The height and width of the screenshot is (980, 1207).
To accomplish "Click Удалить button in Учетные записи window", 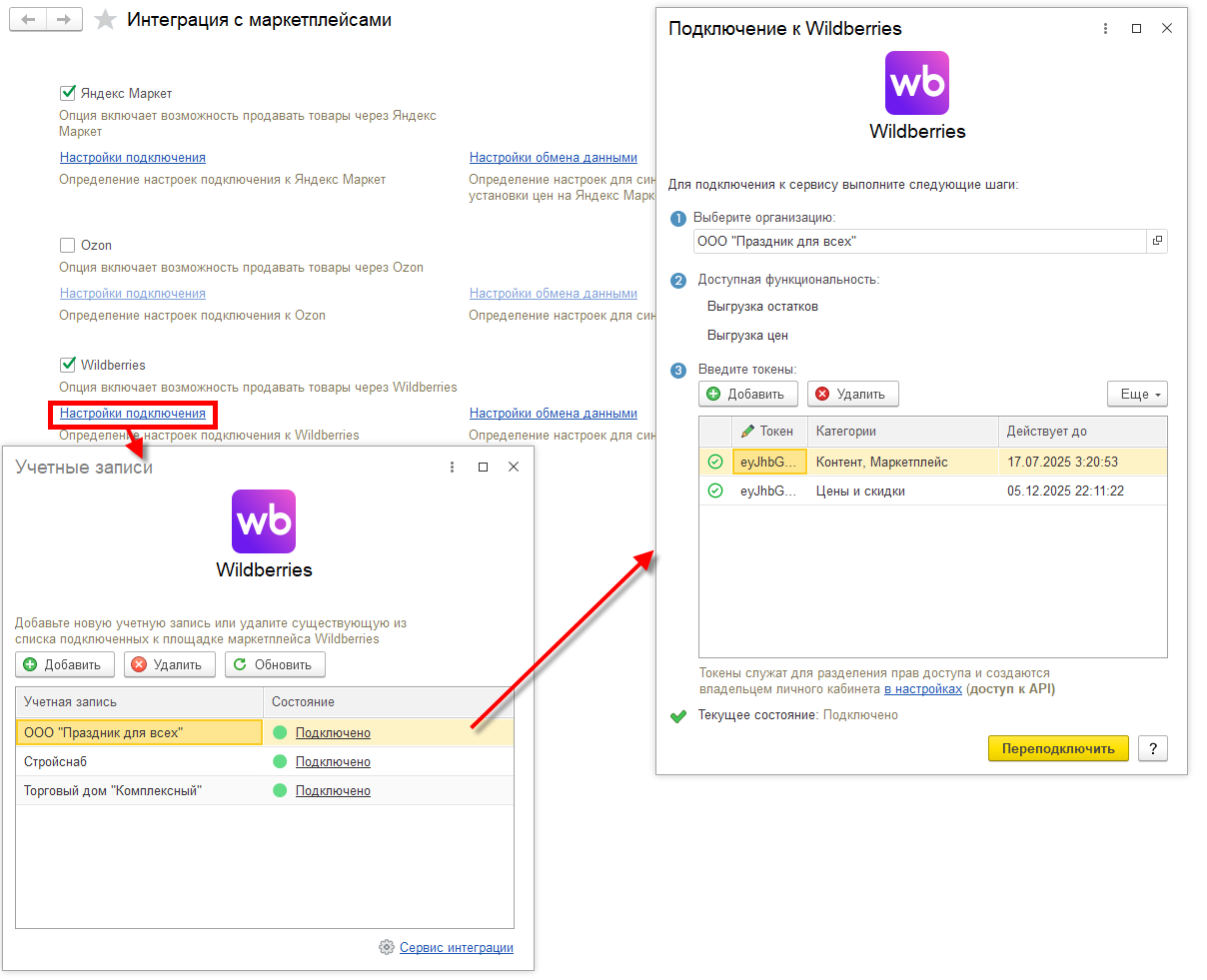I will 170,664.
